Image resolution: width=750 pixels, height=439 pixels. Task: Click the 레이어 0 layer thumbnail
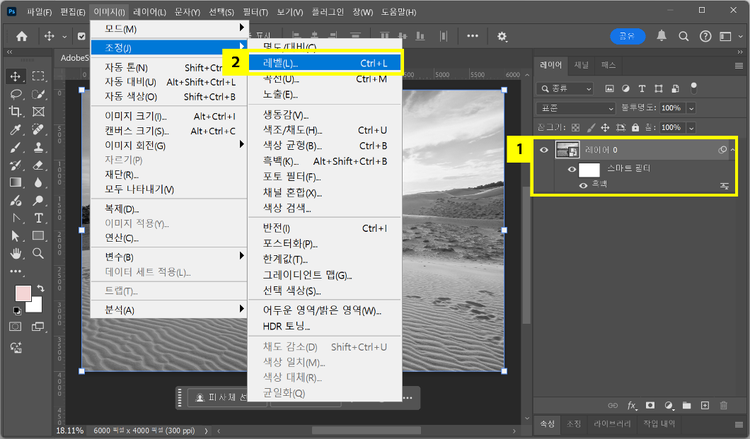[568, 150]
